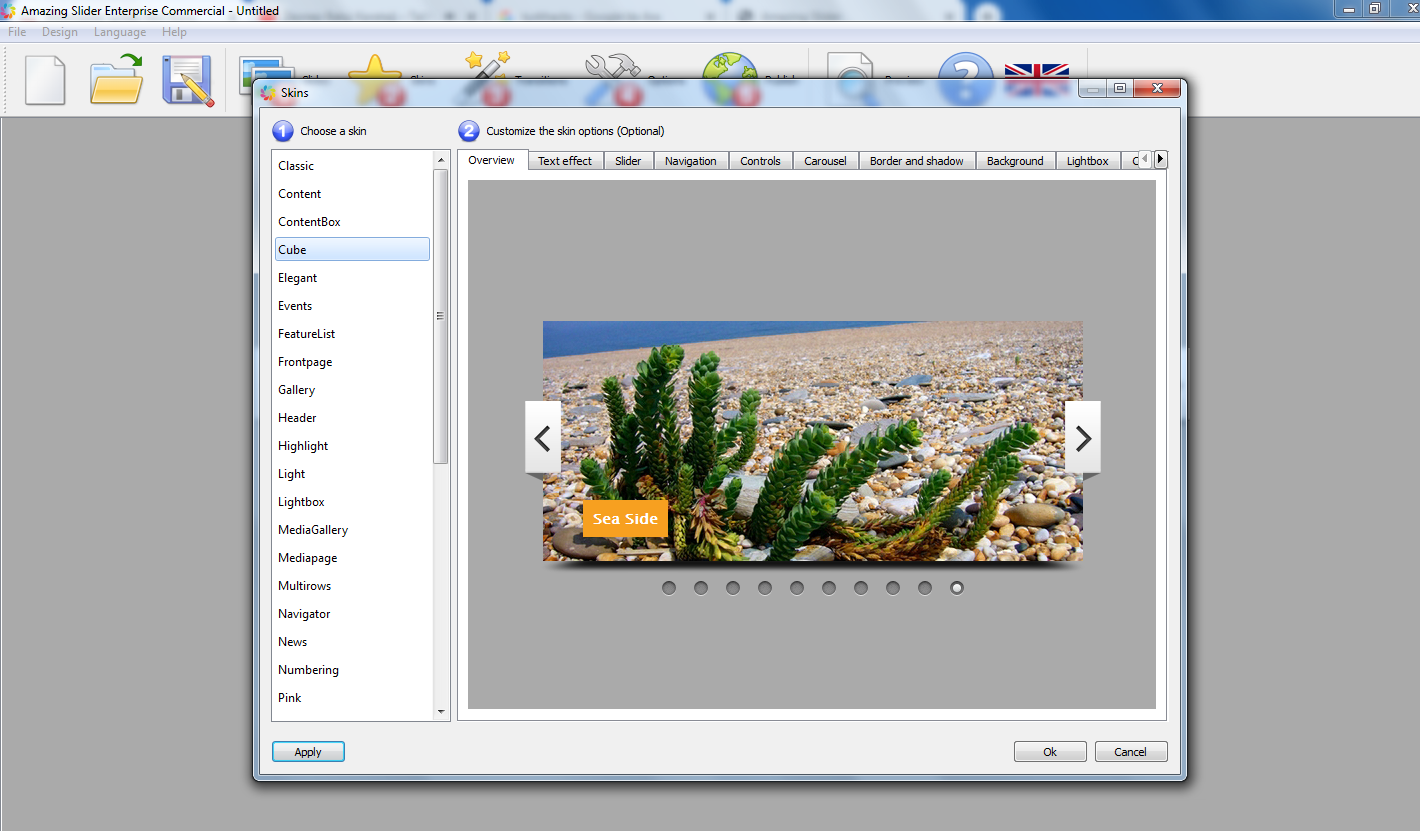
Task: Choose the Numbering skin
Action: click(353, 670)
